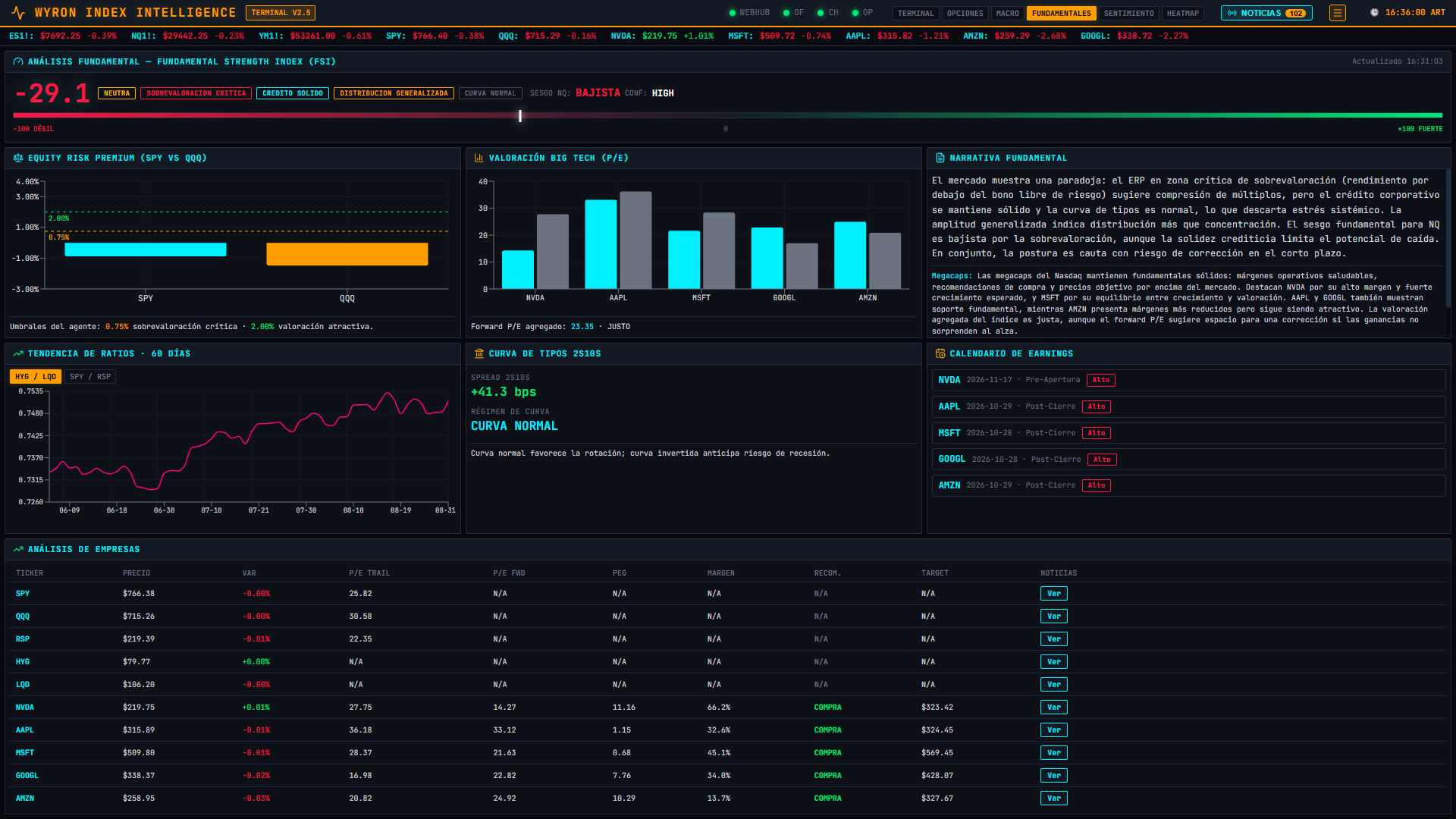Click the document icon of Narrativa Fundamental
1456x819 pixels.
click(x=940, y=158)
